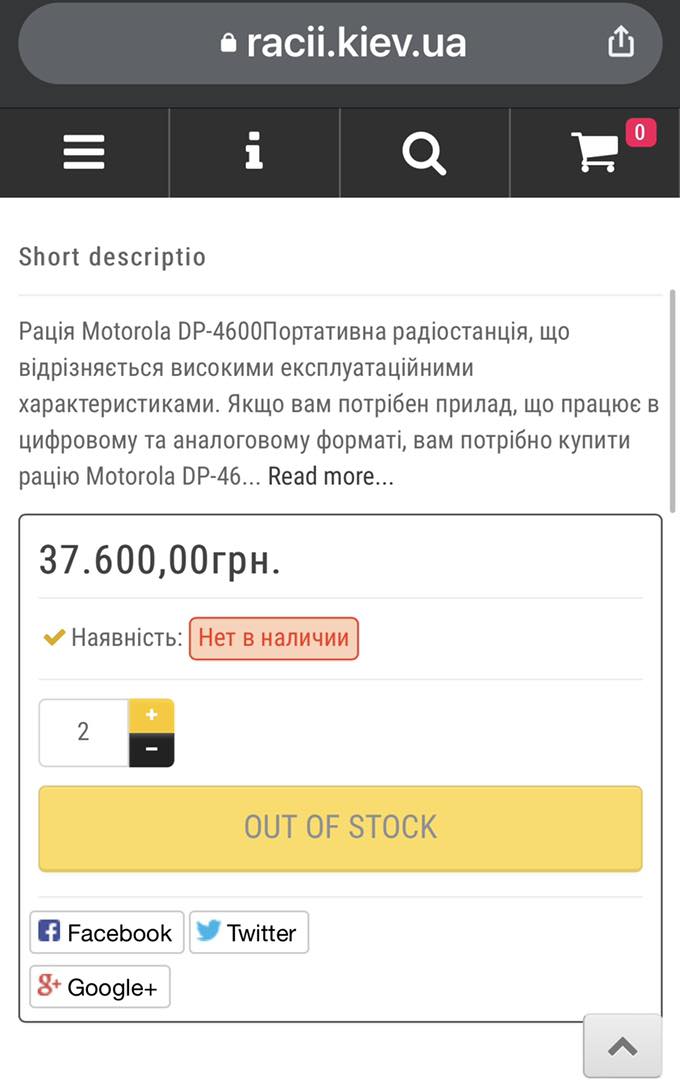Decrease quantity with the minus stepper
Screen dimensions: 680x1080
(x=152, y=750)
